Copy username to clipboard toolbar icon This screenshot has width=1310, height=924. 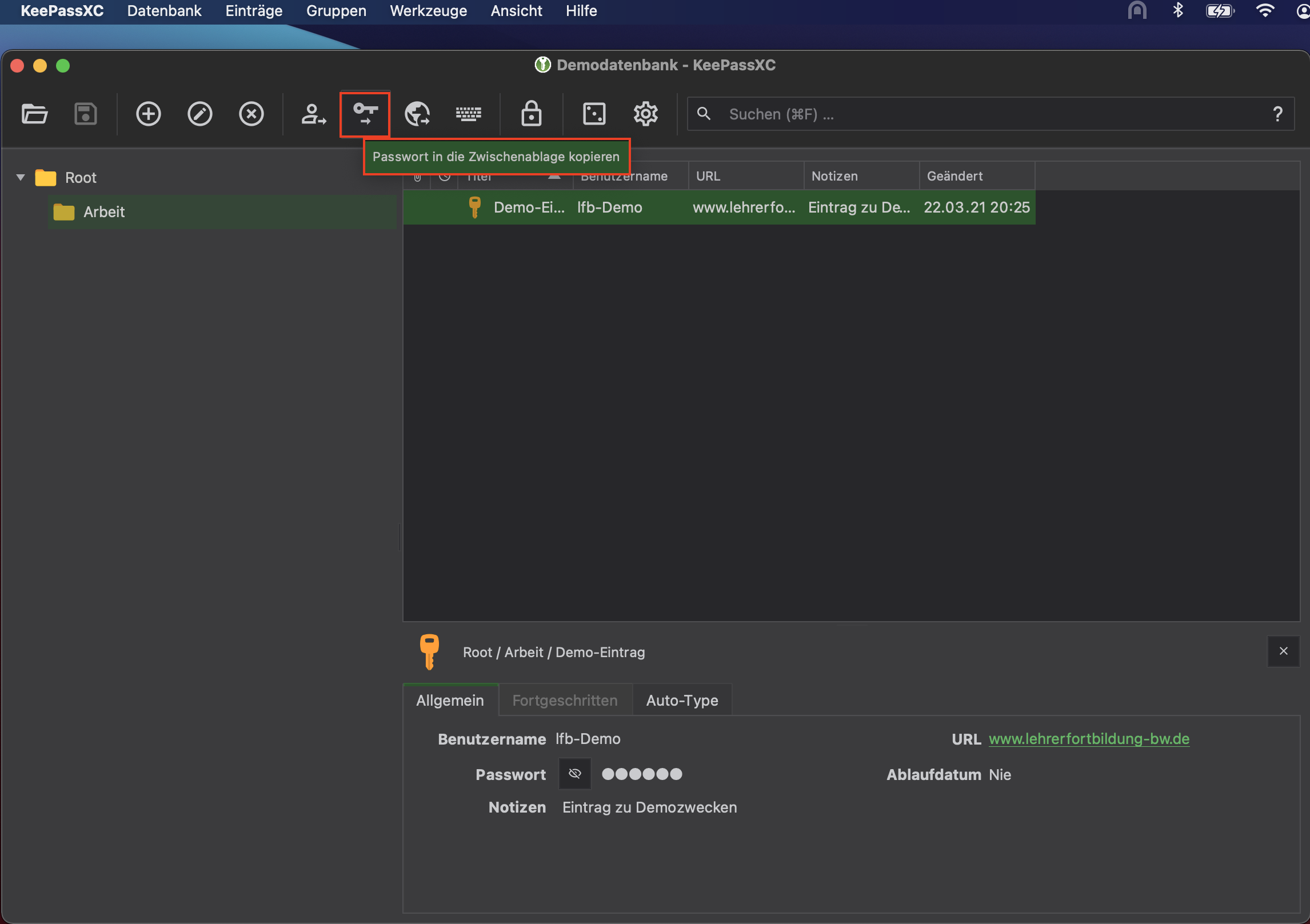(313, 114)
